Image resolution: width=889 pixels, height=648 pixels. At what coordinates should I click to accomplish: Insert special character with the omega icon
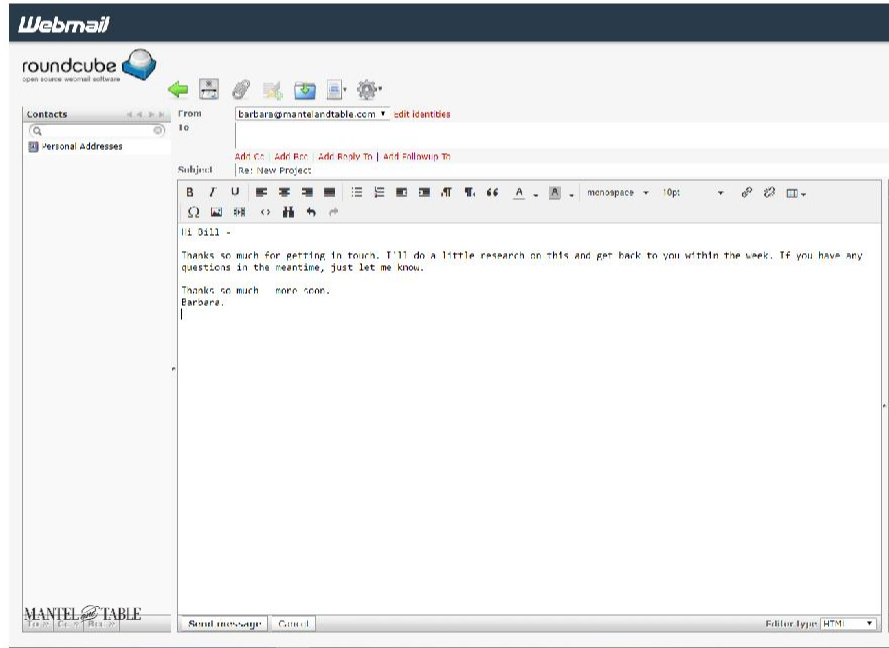193,212
